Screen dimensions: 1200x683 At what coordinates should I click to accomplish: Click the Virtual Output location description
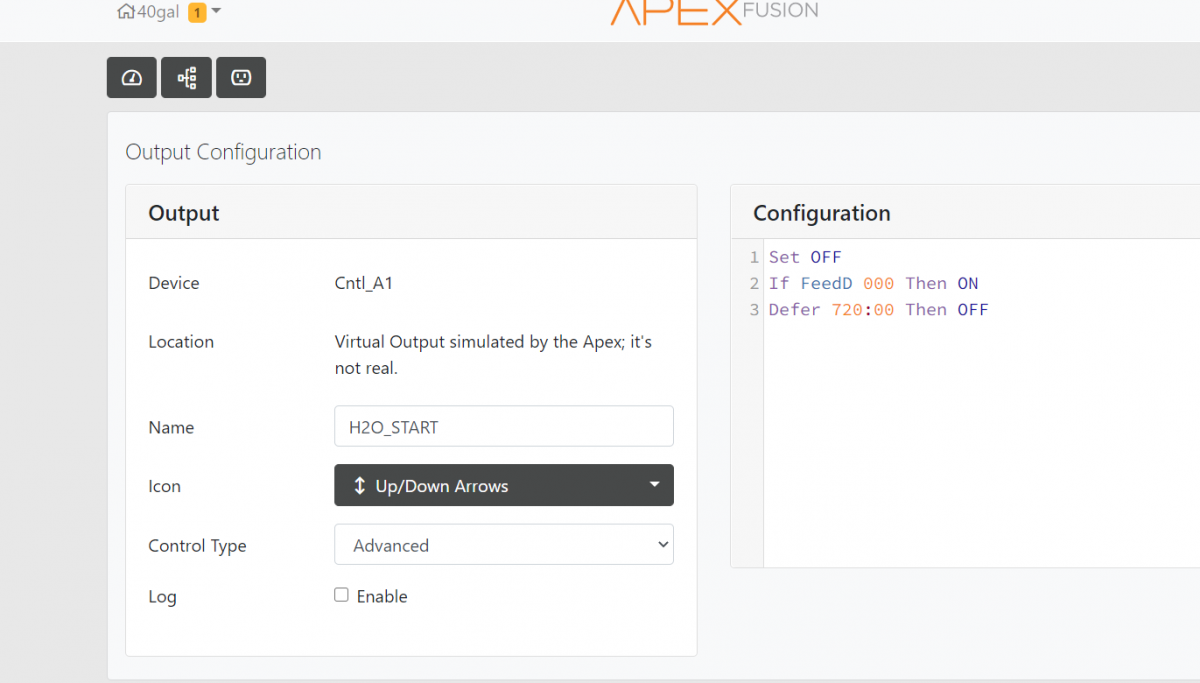coord(493,355)
